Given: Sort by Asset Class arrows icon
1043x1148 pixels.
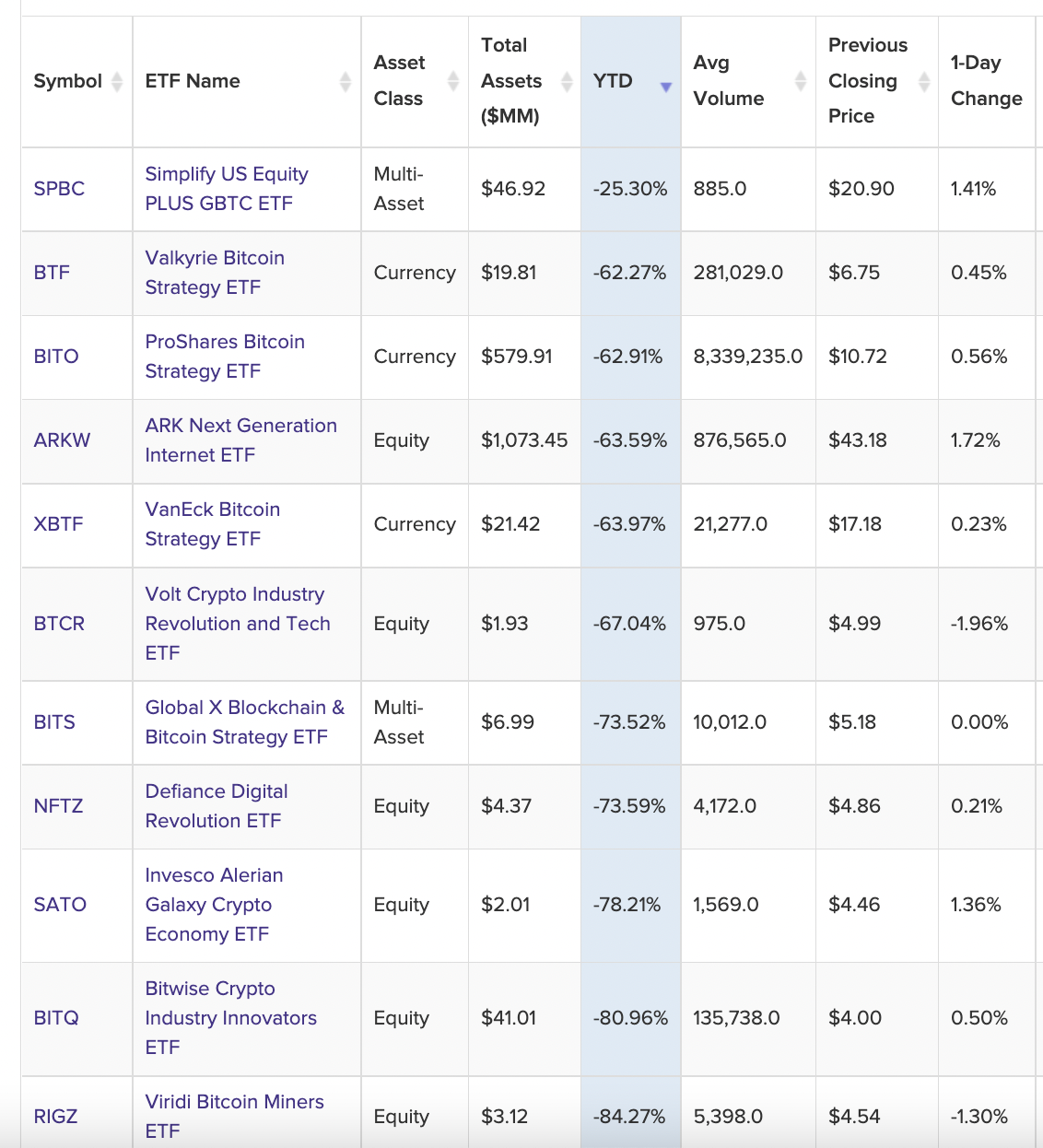Looking at the screenshot, I should click(x=452, y=81).
